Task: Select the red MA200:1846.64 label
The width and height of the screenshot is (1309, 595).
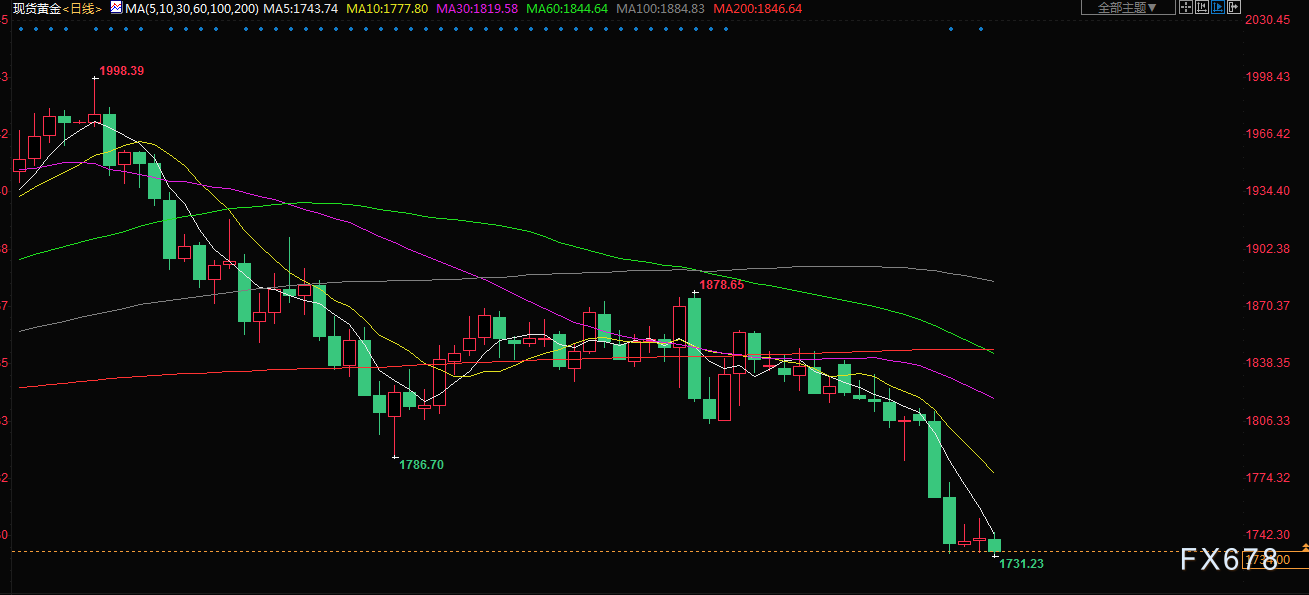Action: (757, 8)
